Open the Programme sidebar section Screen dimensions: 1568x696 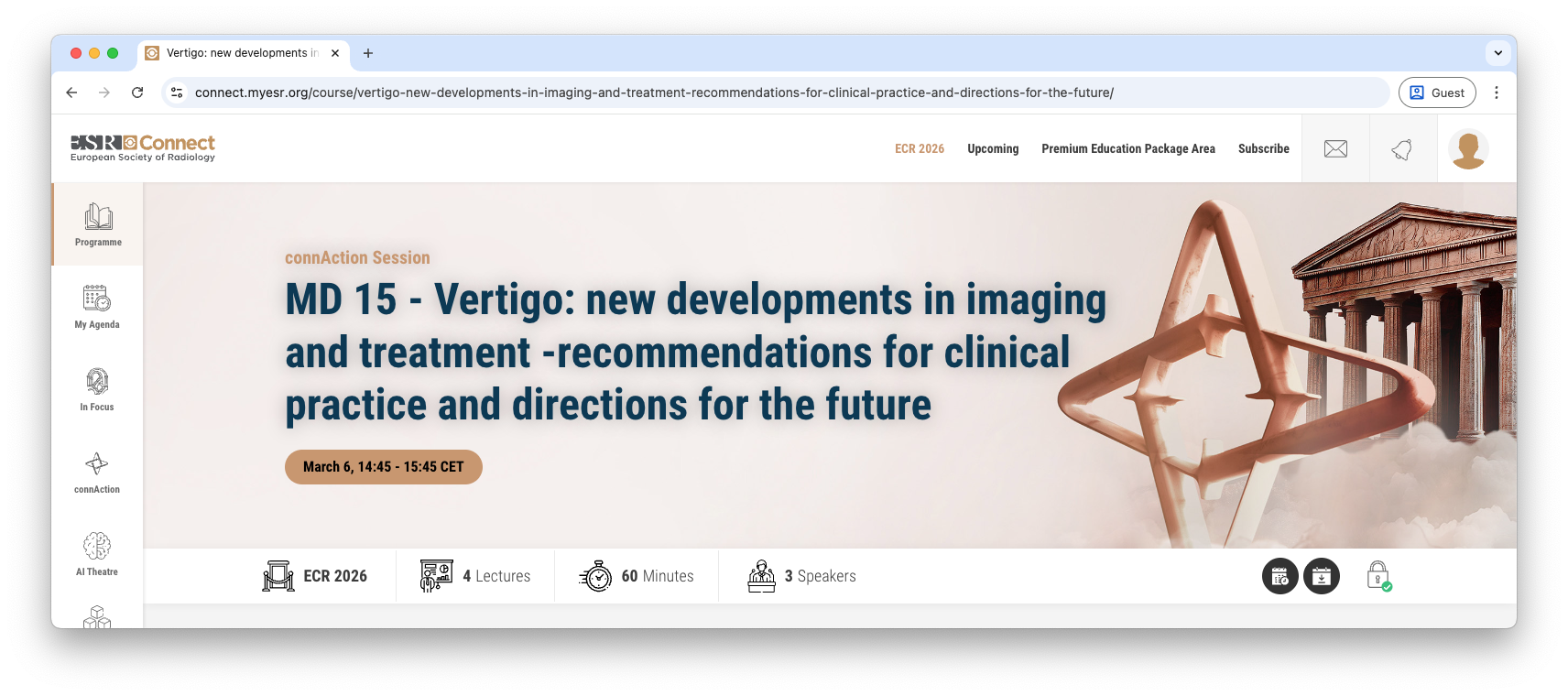point(98,224)
